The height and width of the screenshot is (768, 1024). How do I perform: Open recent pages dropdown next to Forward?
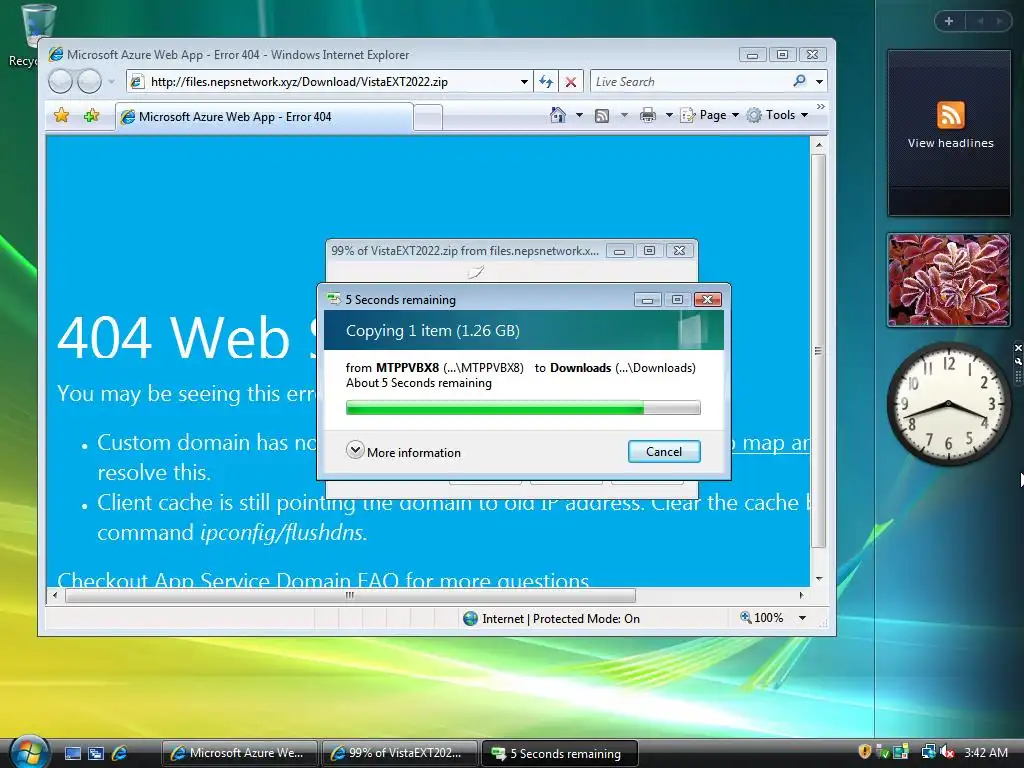[112, 82]
